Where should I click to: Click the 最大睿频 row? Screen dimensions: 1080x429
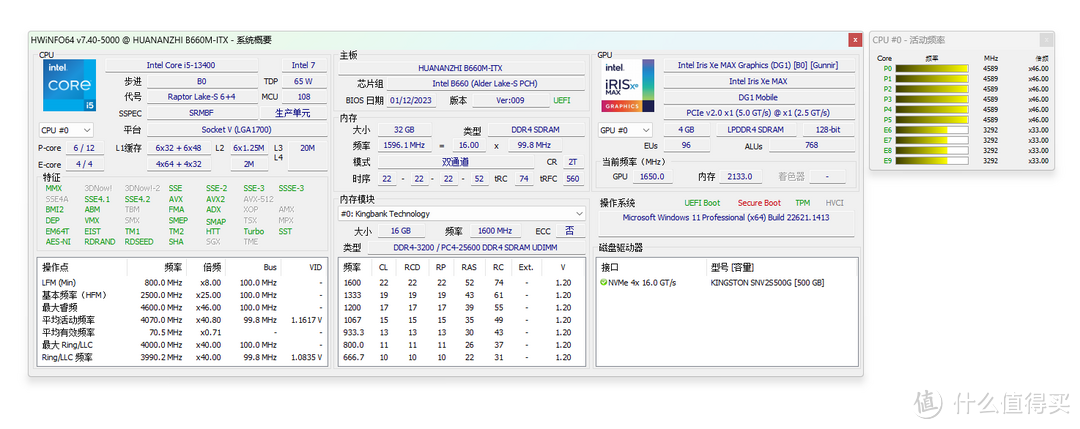point(182,307)
